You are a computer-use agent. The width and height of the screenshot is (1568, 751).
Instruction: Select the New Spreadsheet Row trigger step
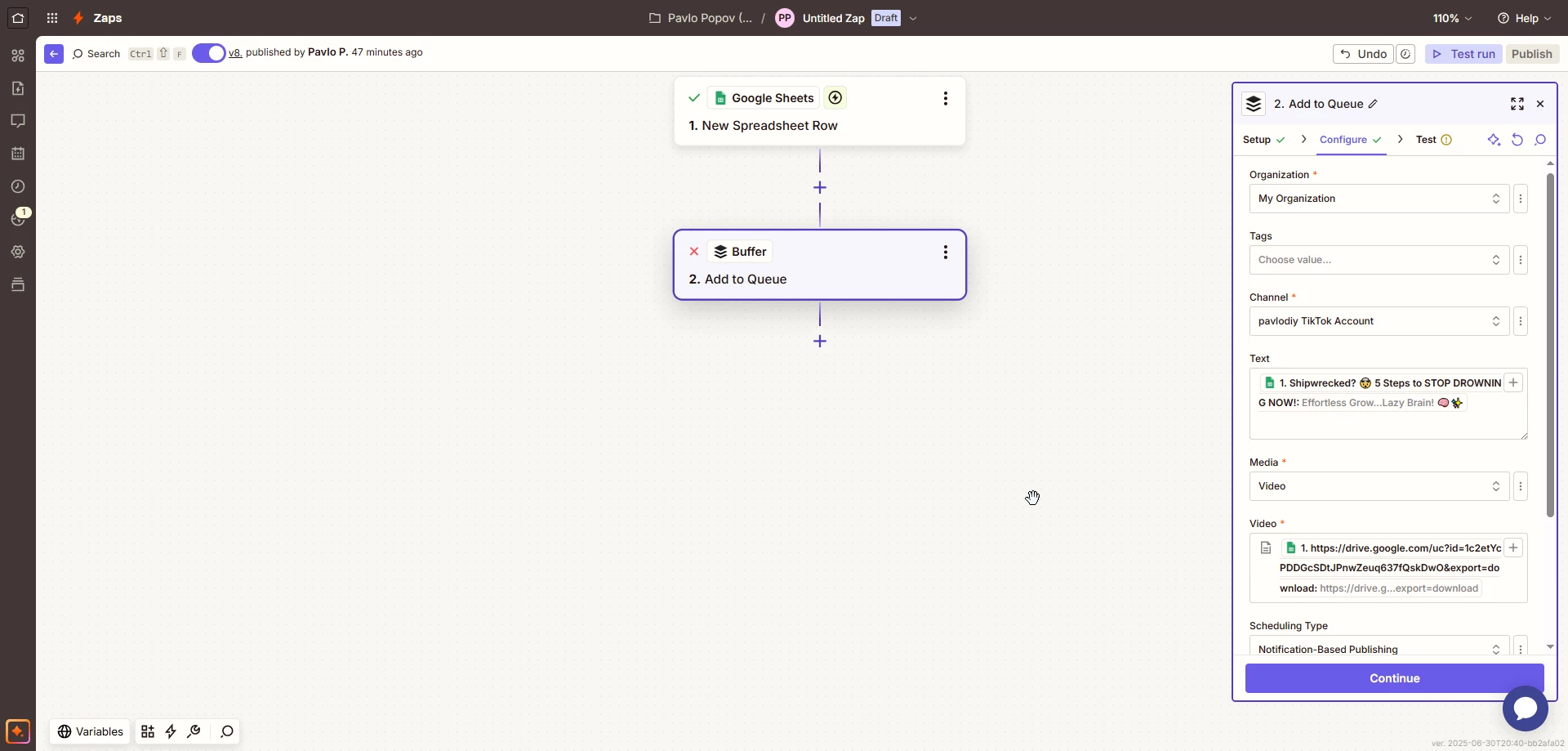[x=820, y=112]
